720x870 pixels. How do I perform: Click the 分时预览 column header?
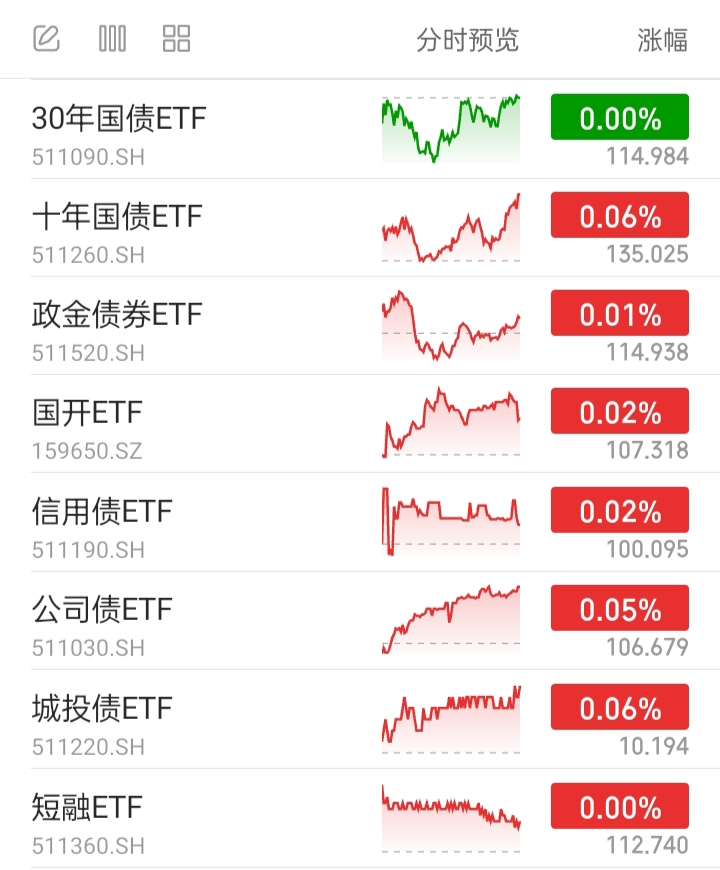[468, 40]
